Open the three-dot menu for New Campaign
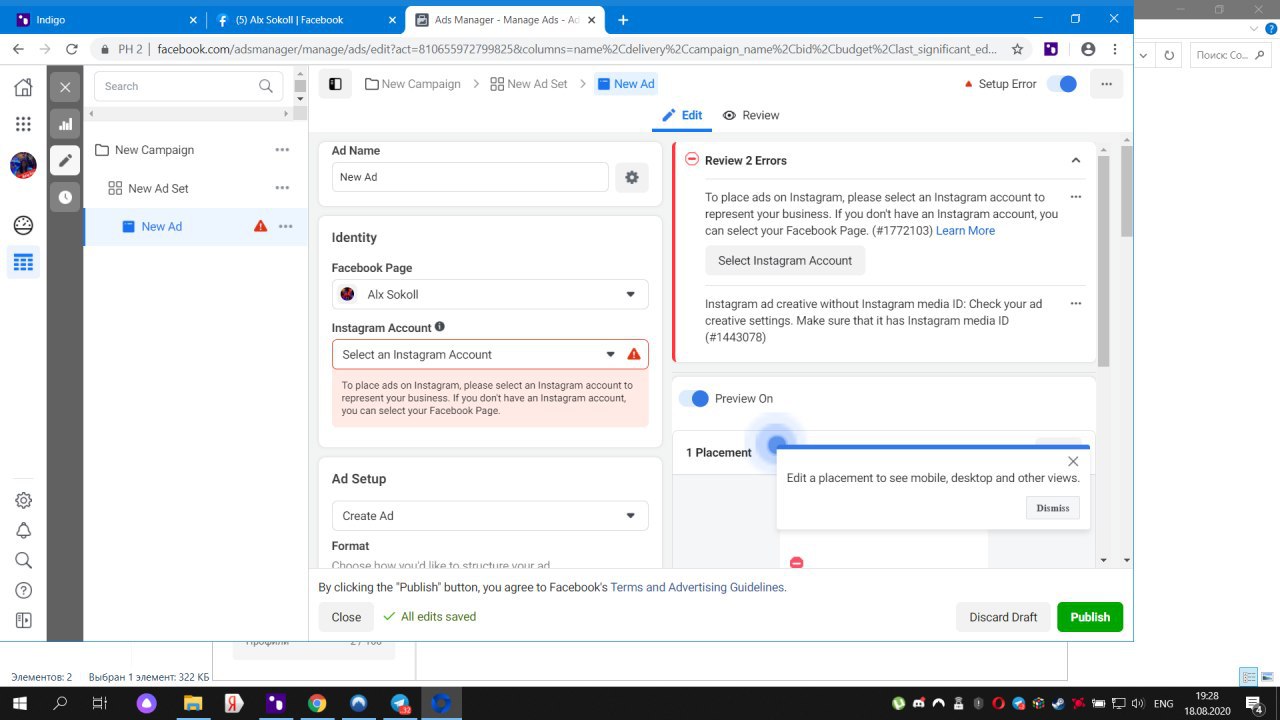The image size is (1280, 720). (x=282, y=150)
